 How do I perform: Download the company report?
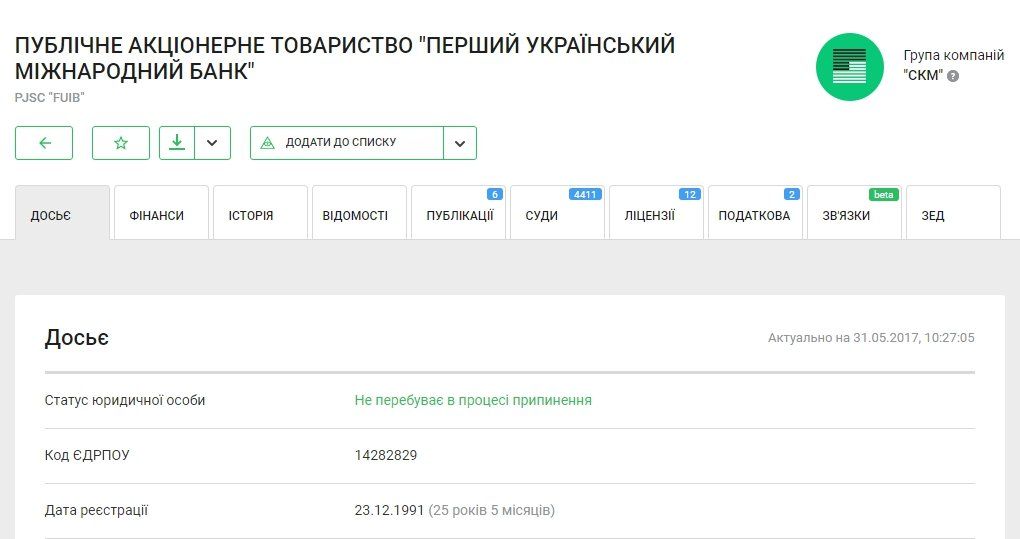(177, 143)
